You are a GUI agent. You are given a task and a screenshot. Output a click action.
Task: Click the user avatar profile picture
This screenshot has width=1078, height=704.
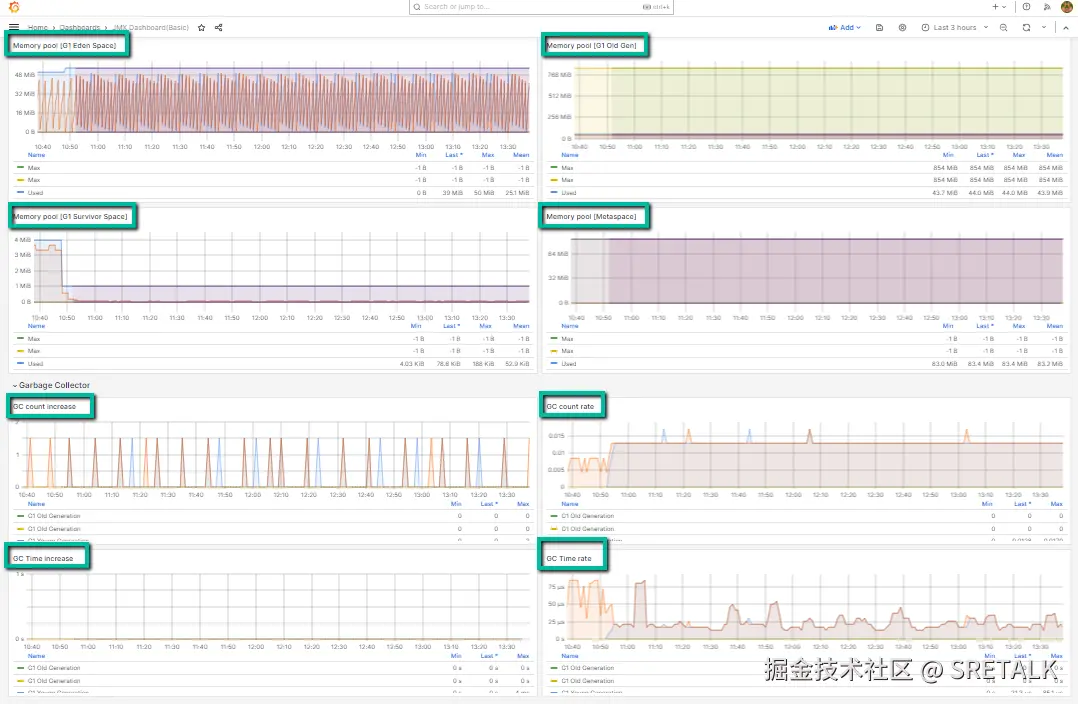coord(1066,7)
